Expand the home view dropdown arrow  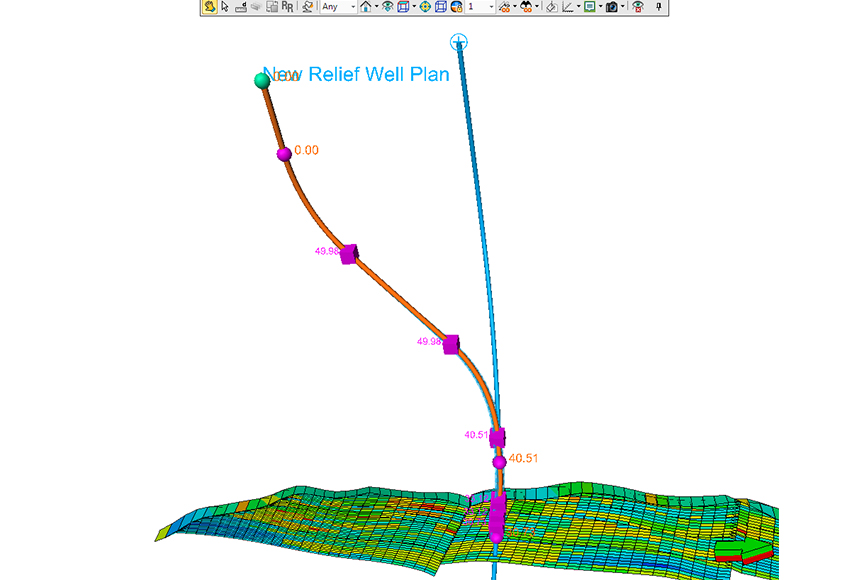pos(376,6)
